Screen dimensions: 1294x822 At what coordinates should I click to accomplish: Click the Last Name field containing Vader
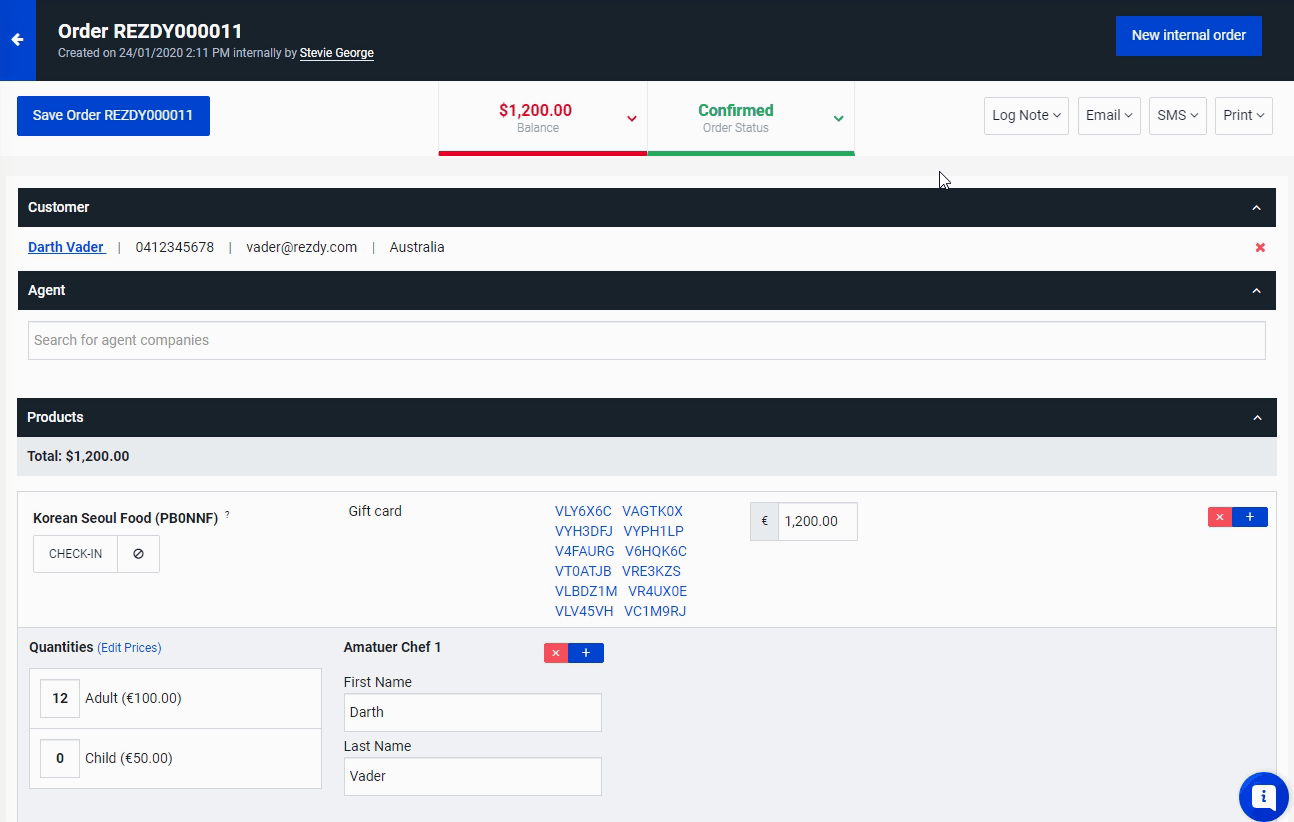[x=473, y=776]
